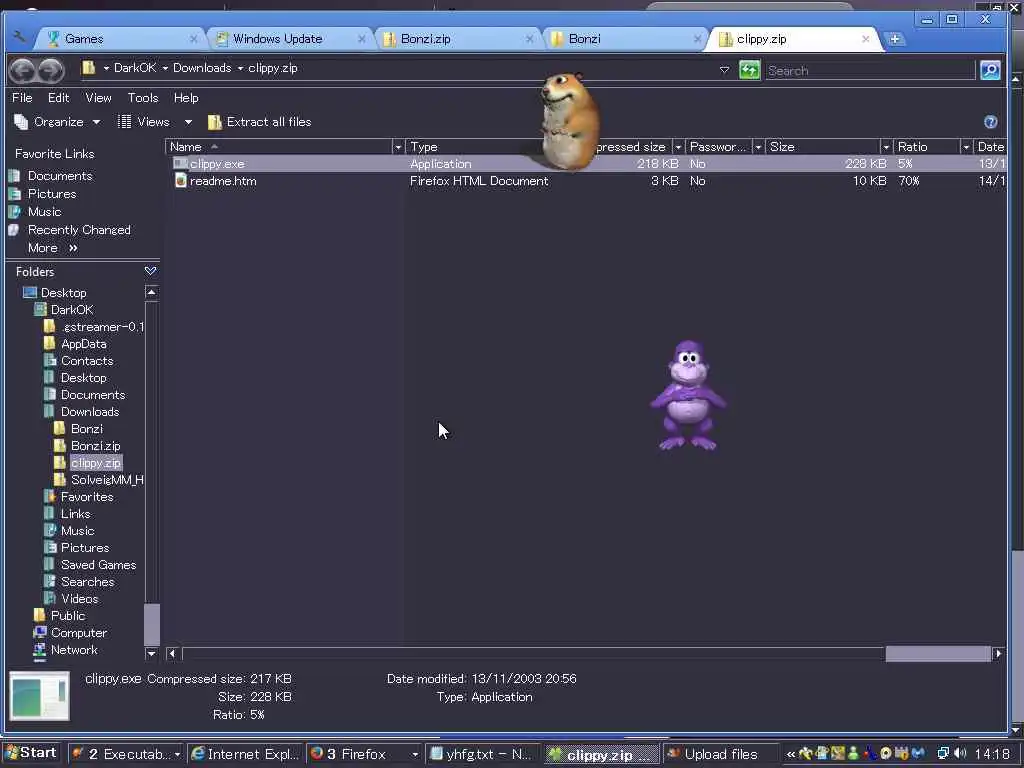Select the readme.htm file row name
The width and height of the screenshot is (1024, 768).
click(x=223, y=181)
